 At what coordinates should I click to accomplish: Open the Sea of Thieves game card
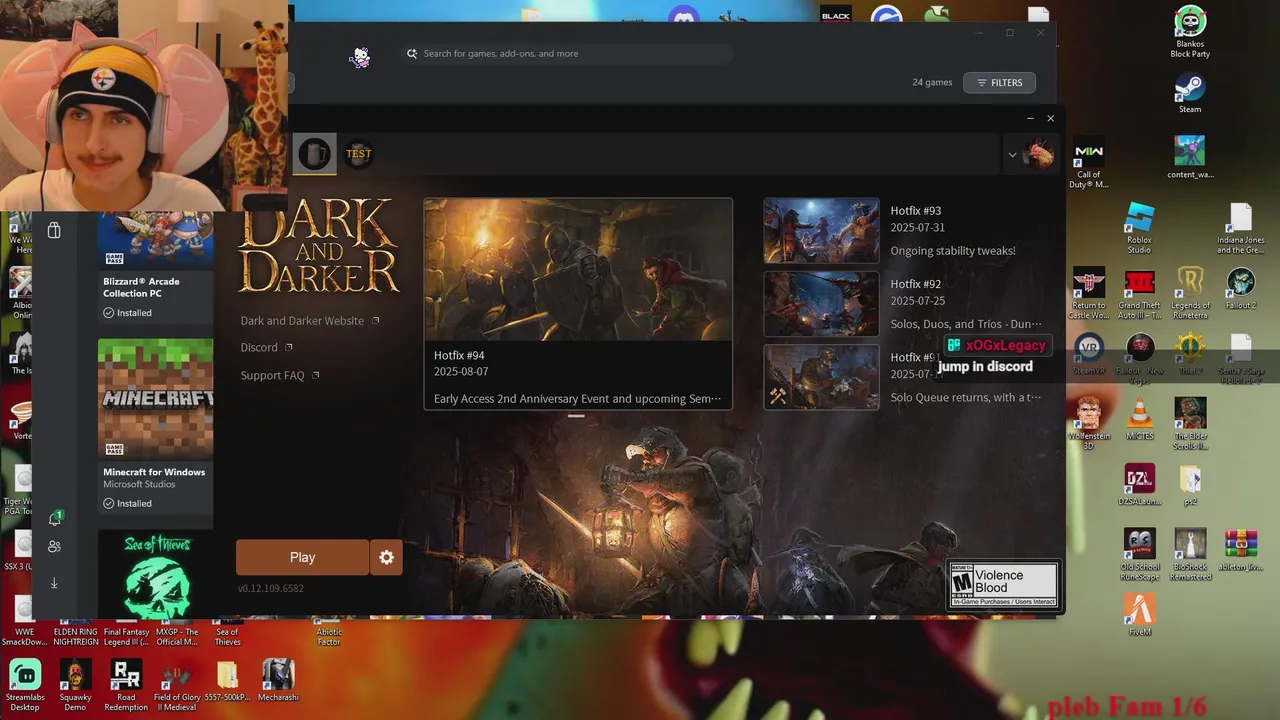(x=155, y=573)
